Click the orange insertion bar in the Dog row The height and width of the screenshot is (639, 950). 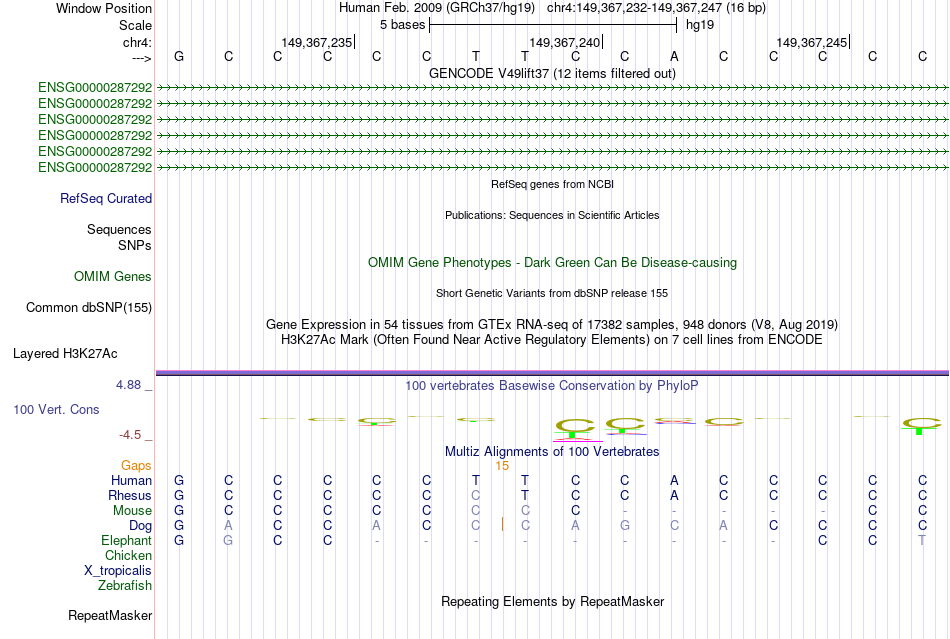click(x=502, y=525)
